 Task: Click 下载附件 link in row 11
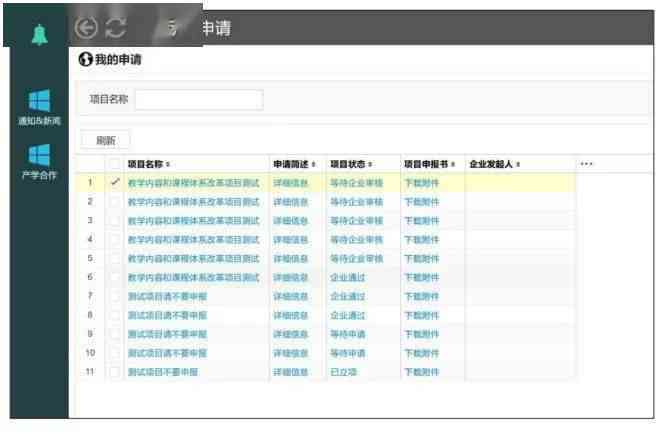pos(422,372)
